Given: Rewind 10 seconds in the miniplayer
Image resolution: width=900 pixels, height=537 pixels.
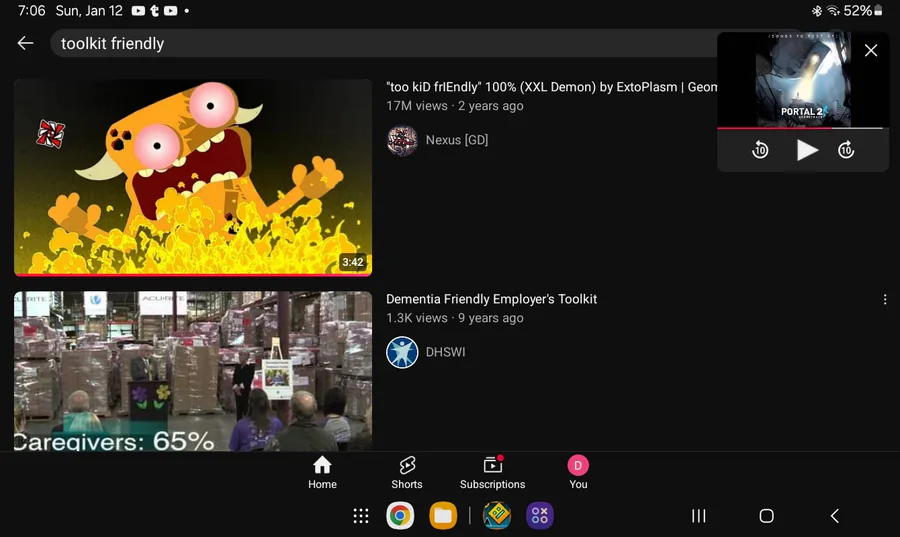Looking at the screenshot, I should point(760,150).
